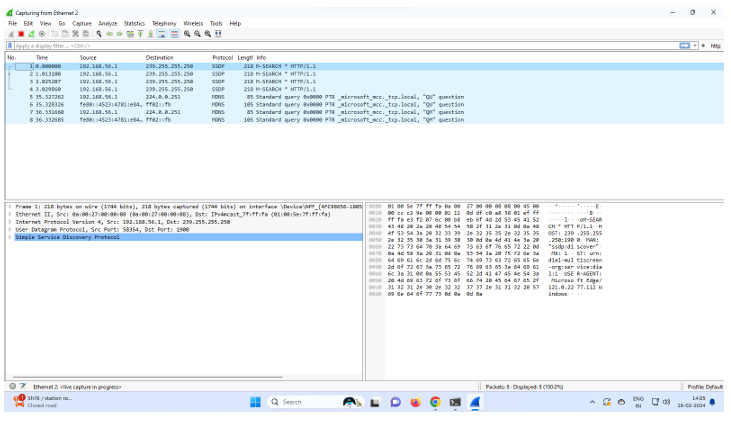Sort packets by the Time column header
This screenshot has height=421, width=731.
click(55, 58)
